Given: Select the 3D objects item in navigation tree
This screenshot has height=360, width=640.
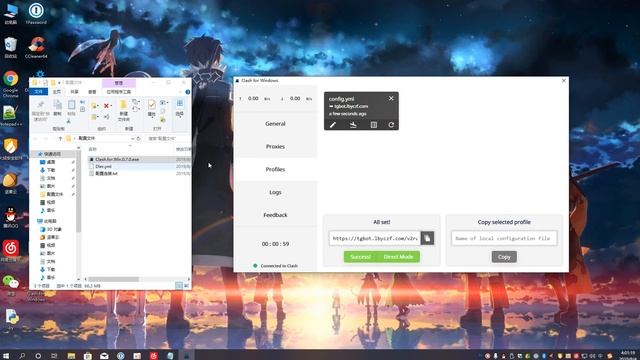Looking at the screenshot, I should [53, 229].
